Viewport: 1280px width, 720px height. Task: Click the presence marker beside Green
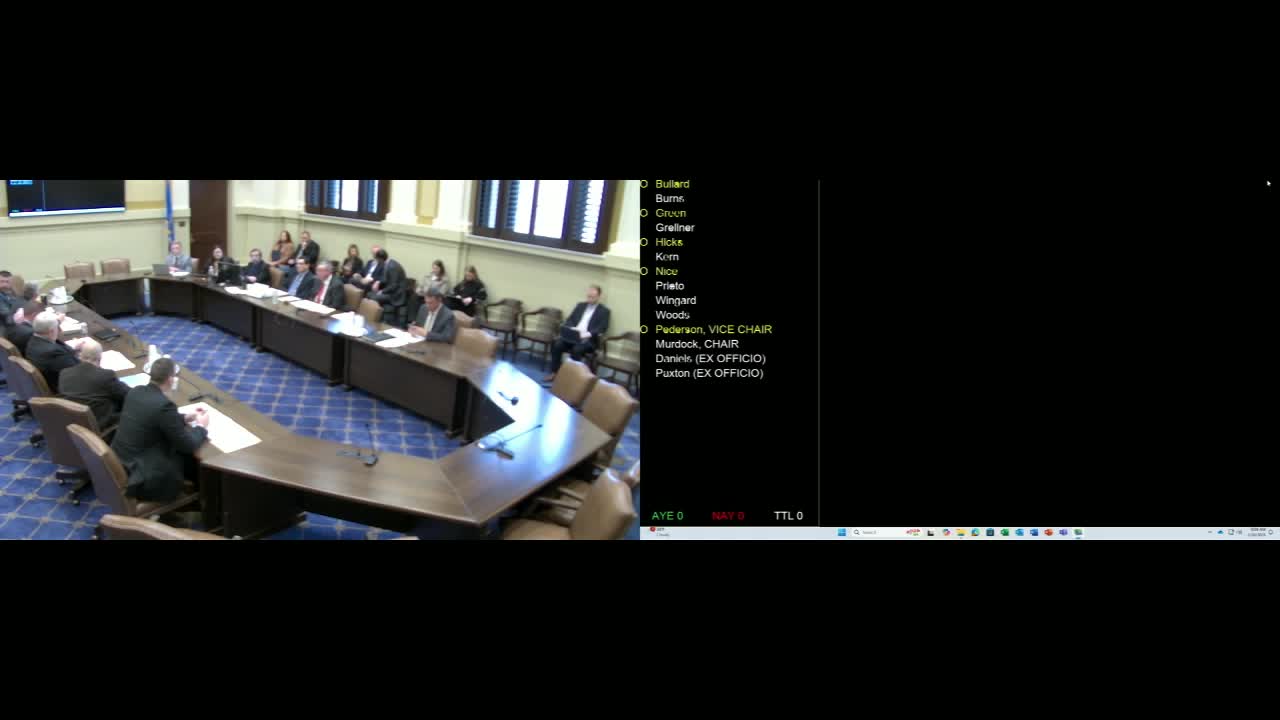644,213
